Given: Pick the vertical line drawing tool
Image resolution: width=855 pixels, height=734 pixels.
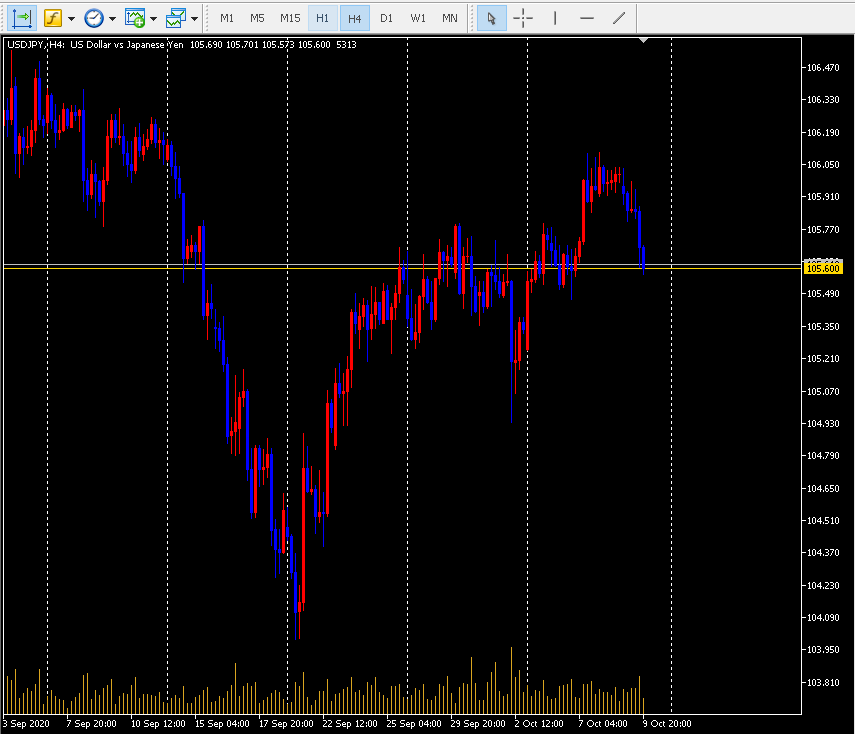Looking at the screenshot, I should (x=555, y=18).
